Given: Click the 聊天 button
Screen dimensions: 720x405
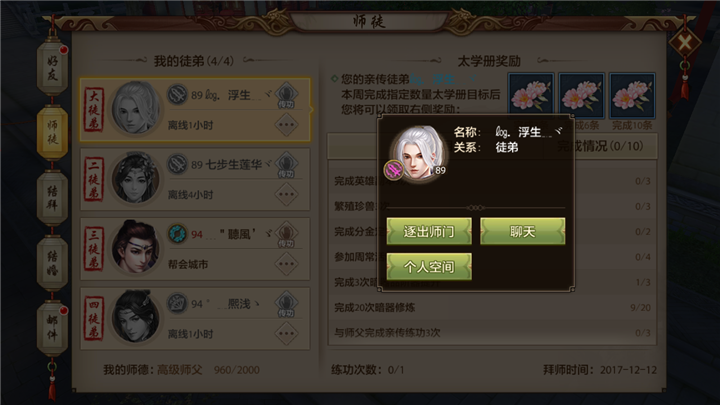Looking at the screenshot, I should coord(523,231).
